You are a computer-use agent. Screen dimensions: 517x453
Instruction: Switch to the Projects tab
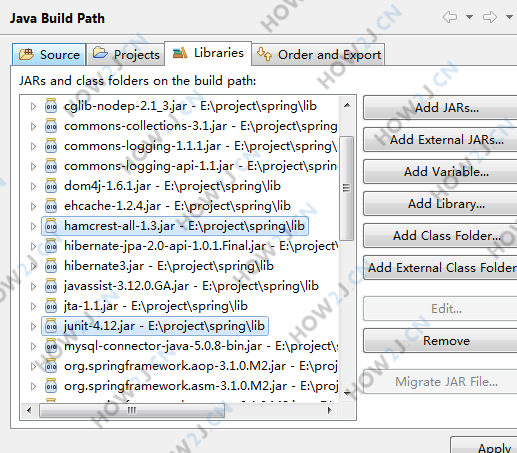point(126,54)
